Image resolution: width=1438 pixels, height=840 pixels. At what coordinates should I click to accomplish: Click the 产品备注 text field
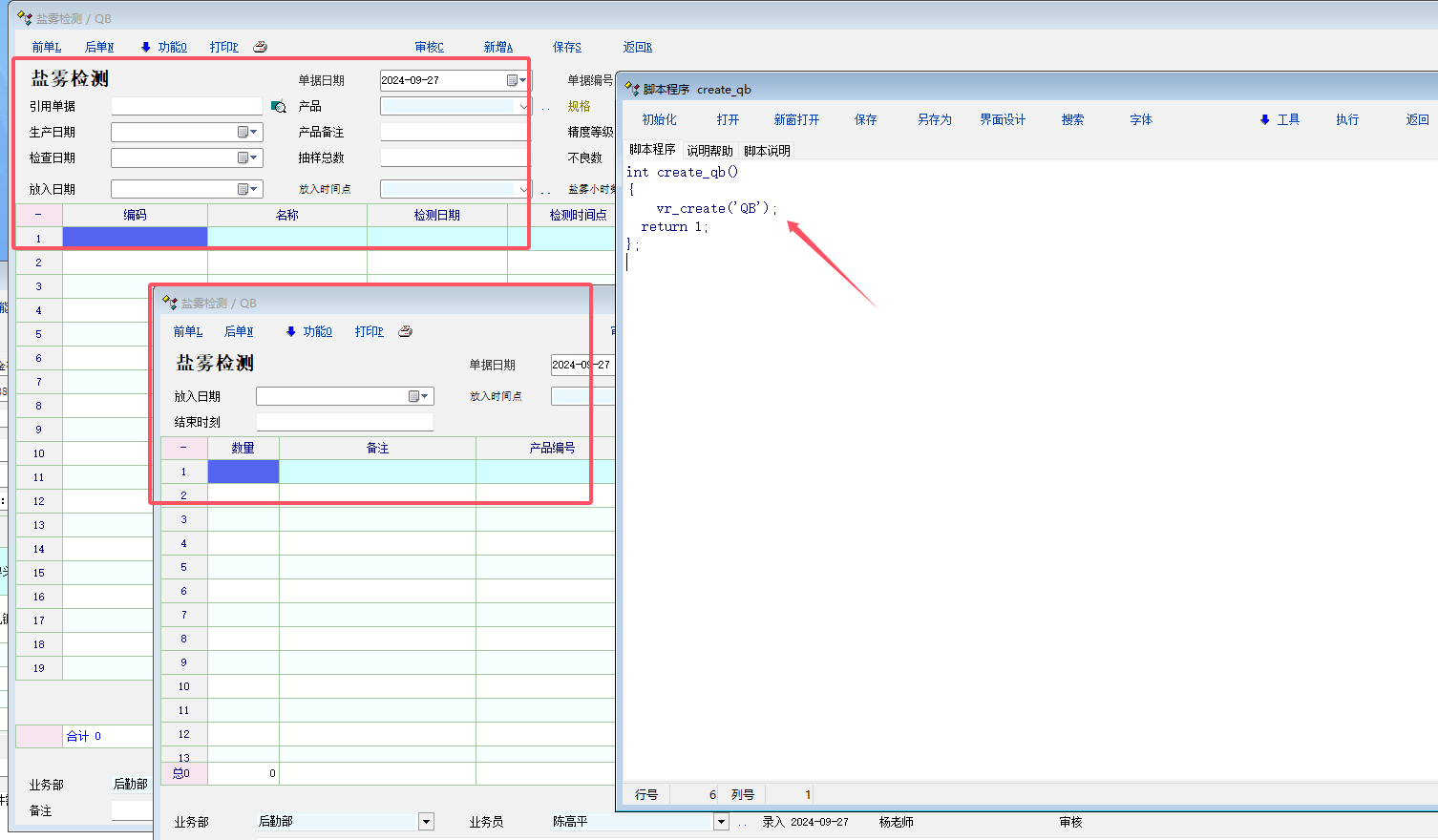[x=454, y=133]
